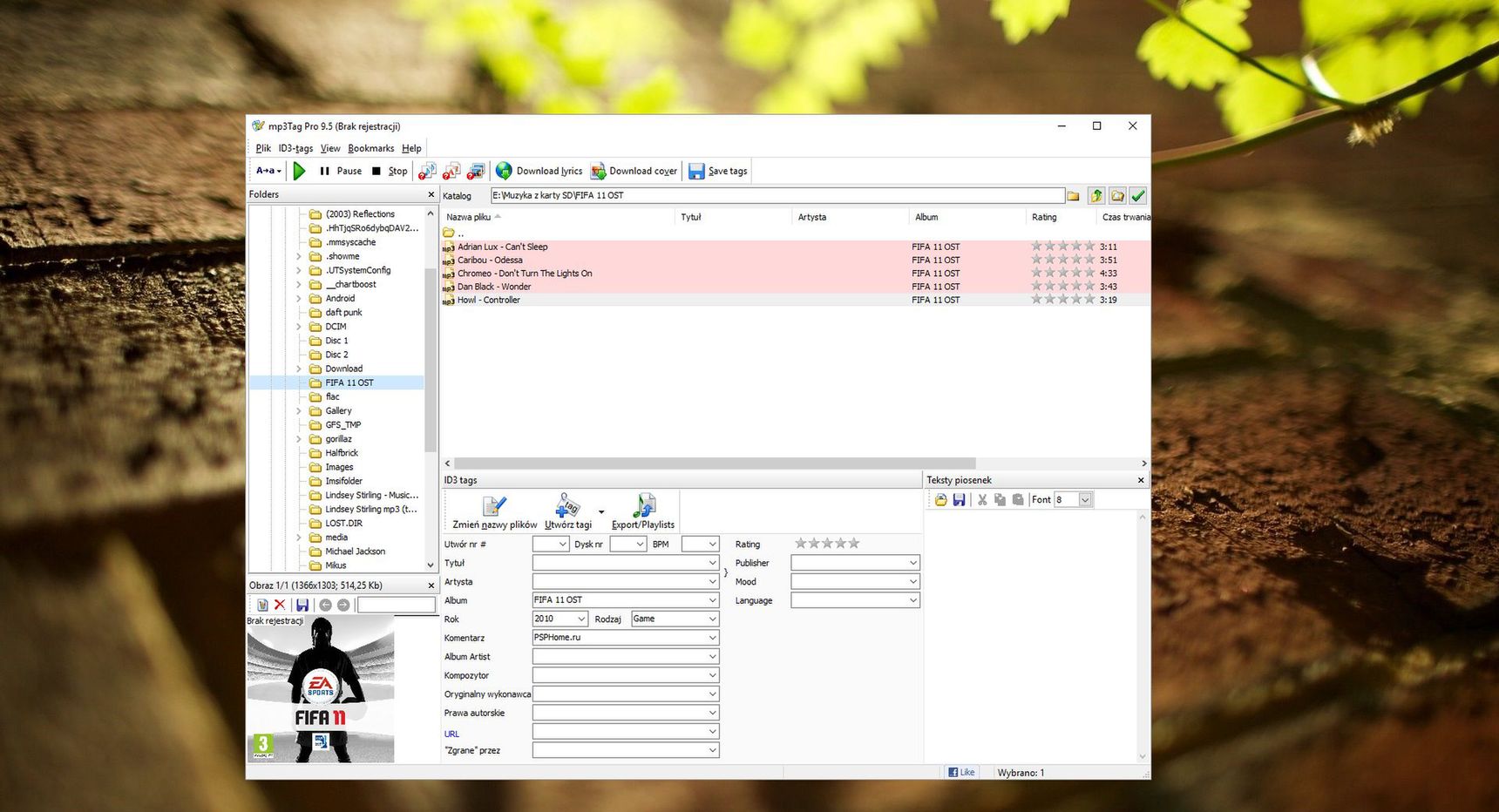
Task: Click the letter A sheet toolbar icon
Action: click(x=451, y=171)
